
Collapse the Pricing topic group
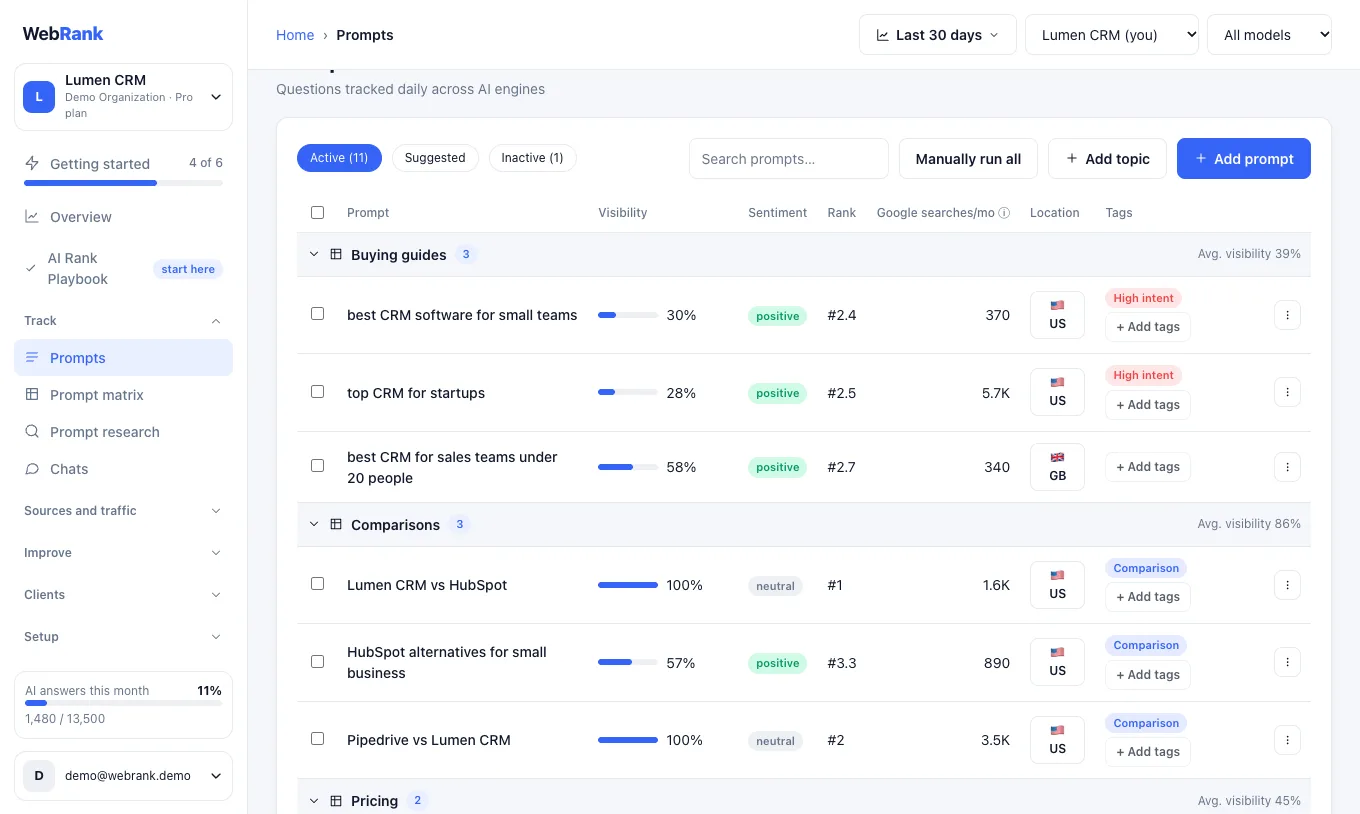pyautogui.click(x=313, y=801)
